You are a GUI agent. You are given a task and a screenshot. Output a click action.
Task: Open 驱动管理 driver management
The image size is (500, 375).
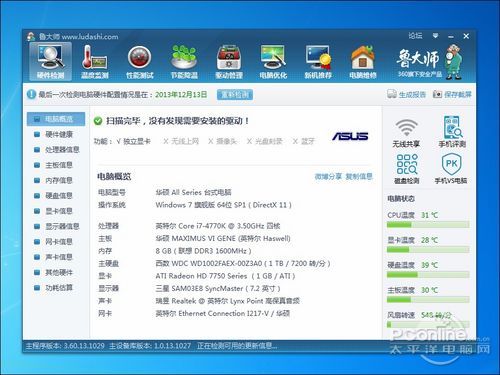(229, 61)
